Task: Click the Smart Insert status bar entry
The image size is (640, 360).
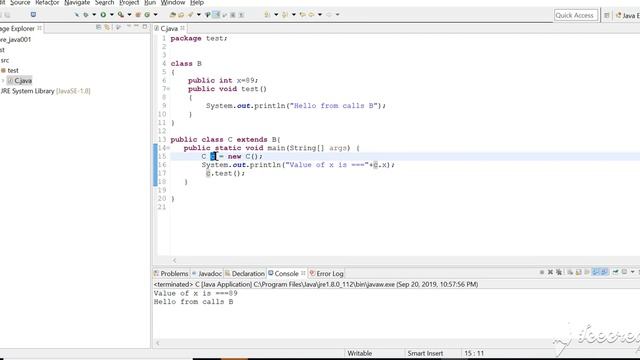Action: 425,353
